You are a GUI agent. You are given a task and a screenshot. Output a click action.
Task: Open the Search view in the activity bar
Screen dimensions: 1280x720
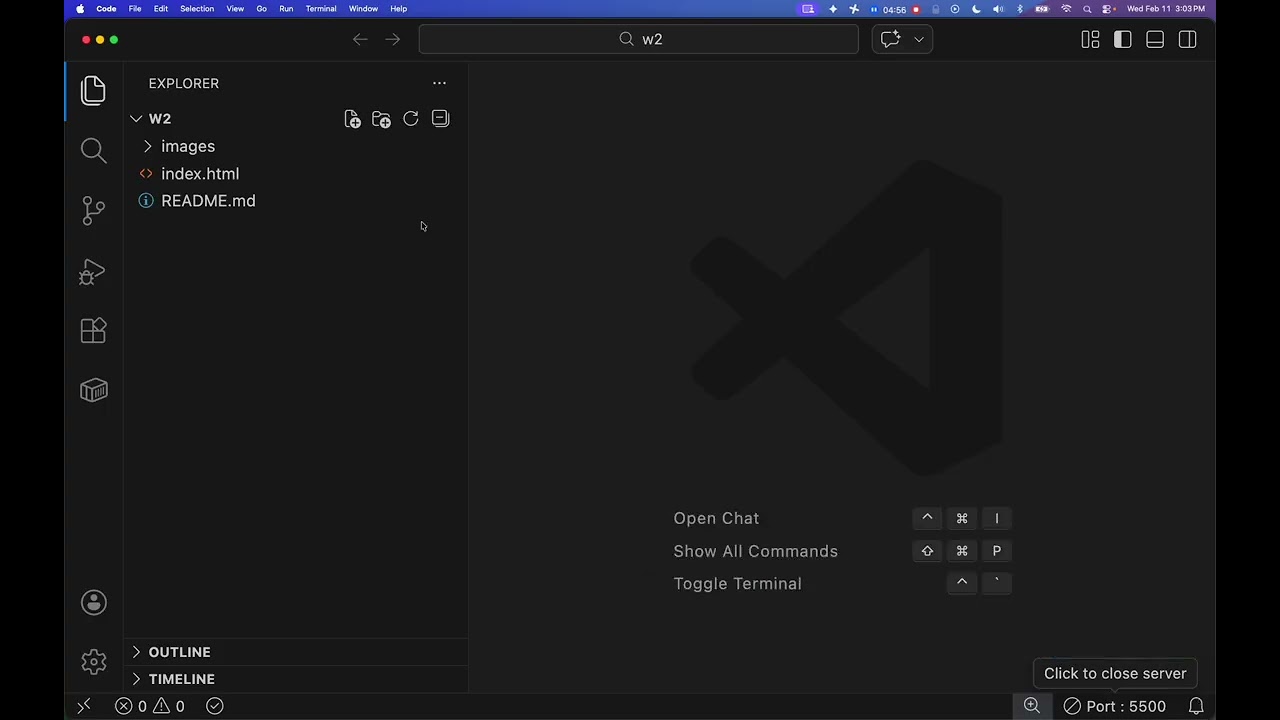point(93,150)
